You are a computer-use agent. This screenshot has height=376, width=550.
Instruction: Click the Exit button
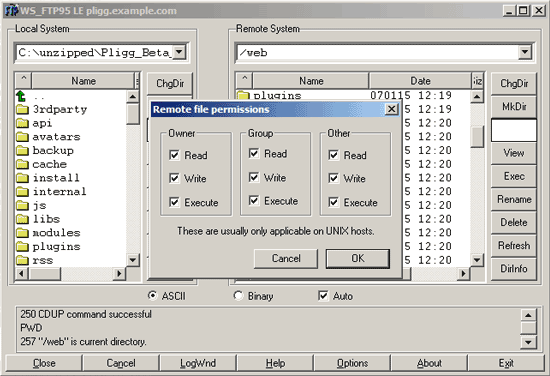pyautogui.click(x=506, y=363)
